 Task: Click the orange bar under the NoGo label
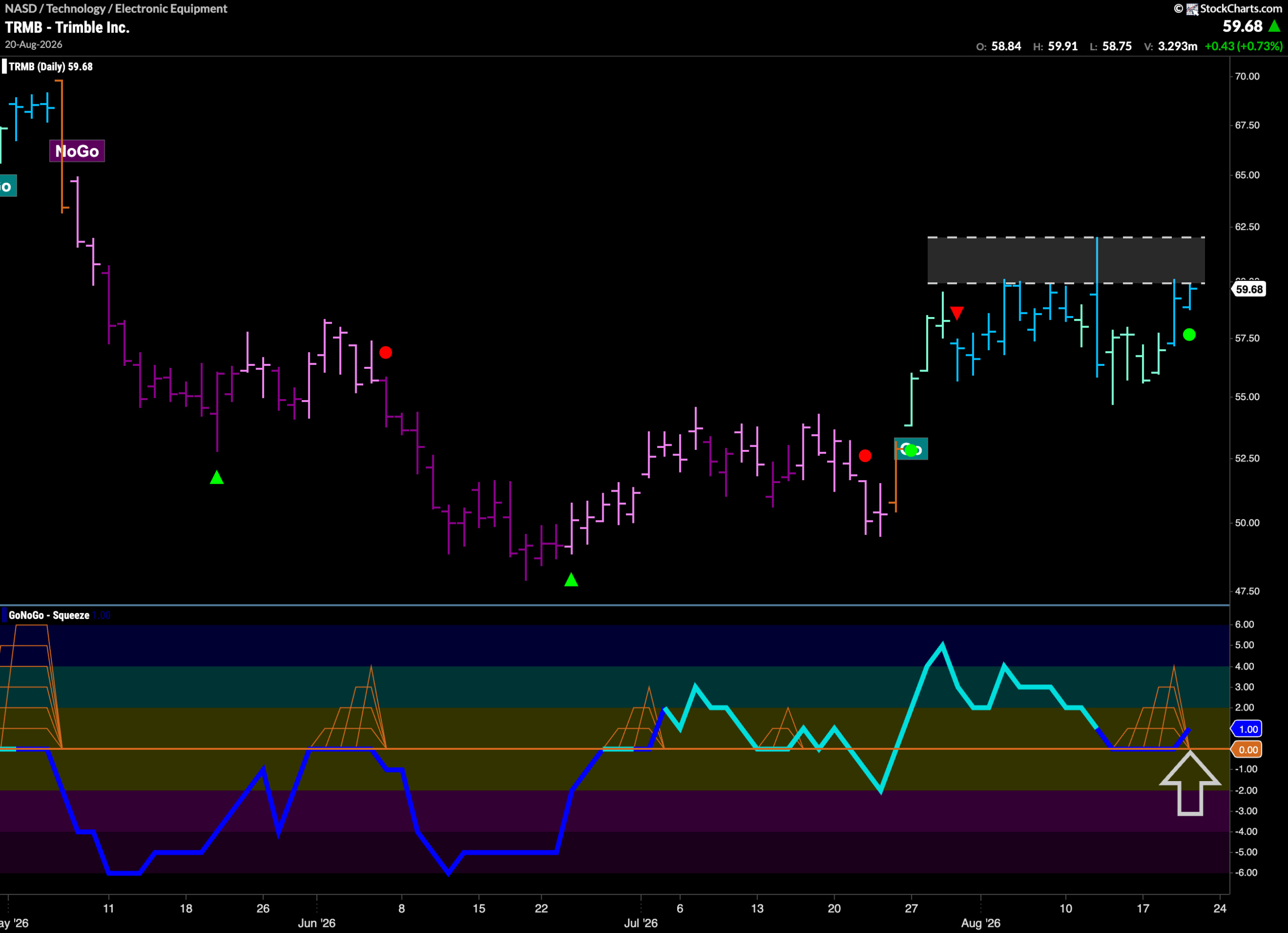pos(62,146)
